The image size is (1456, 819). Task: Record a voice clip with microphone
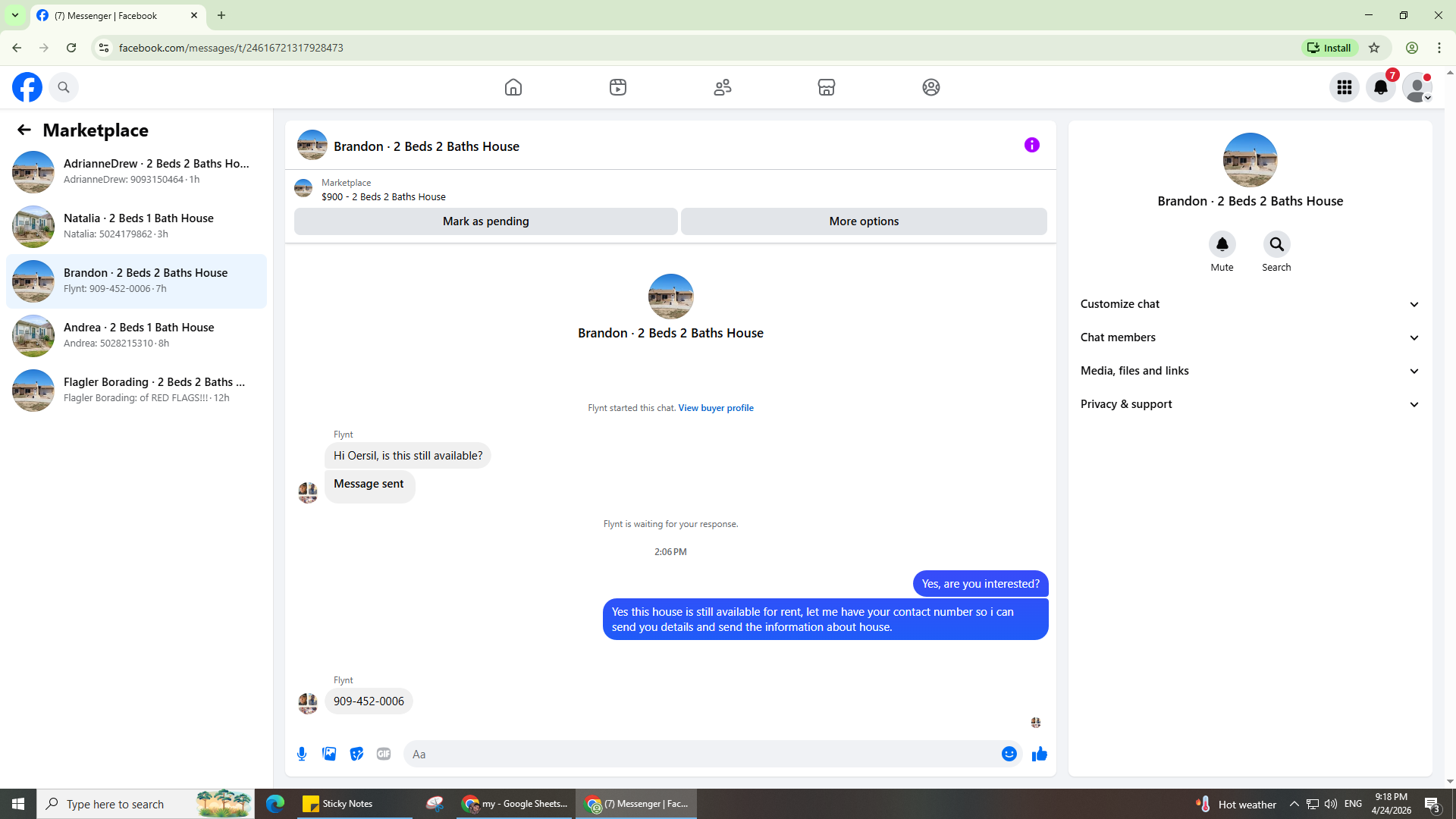[x=302, y=754]
